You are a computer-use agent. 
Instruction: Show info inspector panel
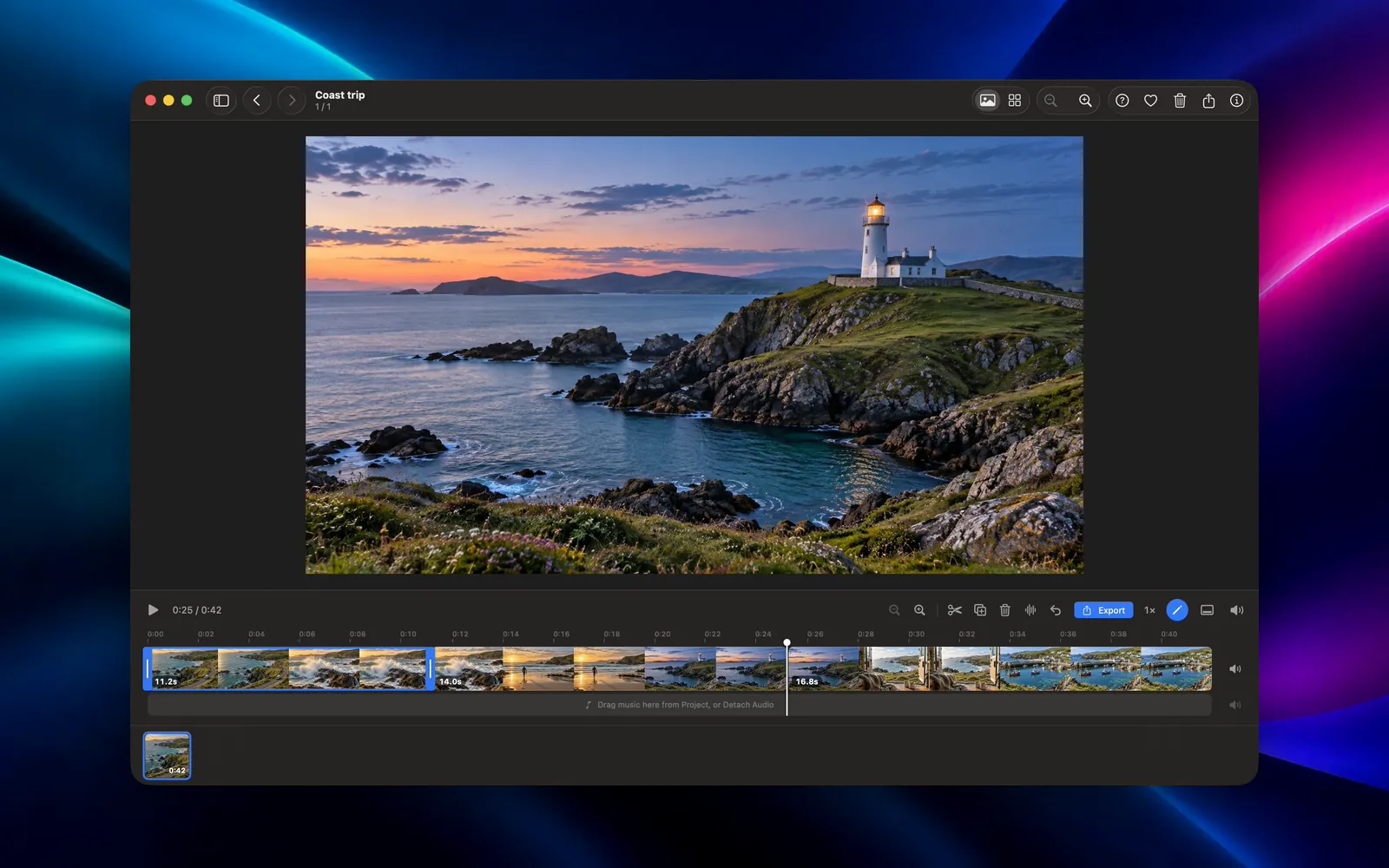(1236, 101)
